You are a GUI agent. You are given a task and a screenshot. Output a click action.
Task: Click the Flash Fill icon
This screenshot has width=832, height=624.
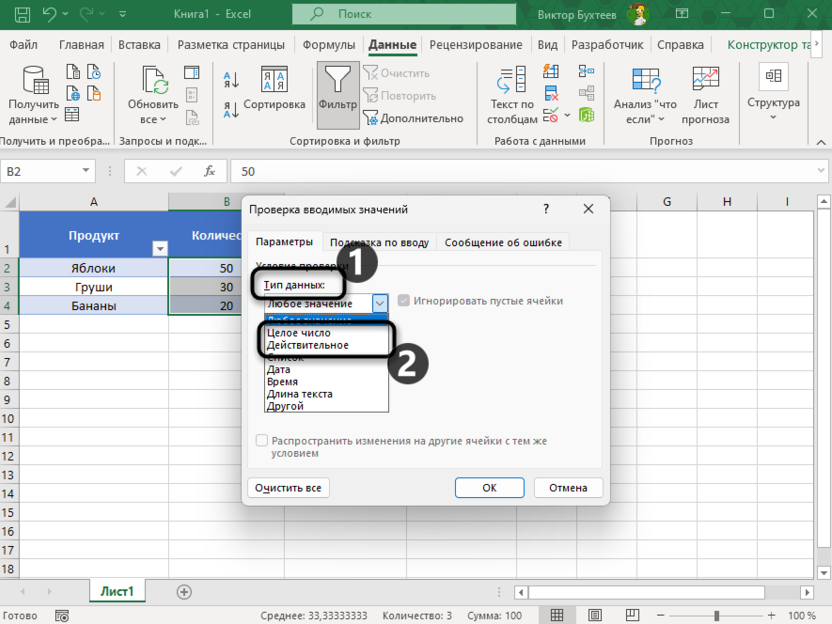(551, 71)
